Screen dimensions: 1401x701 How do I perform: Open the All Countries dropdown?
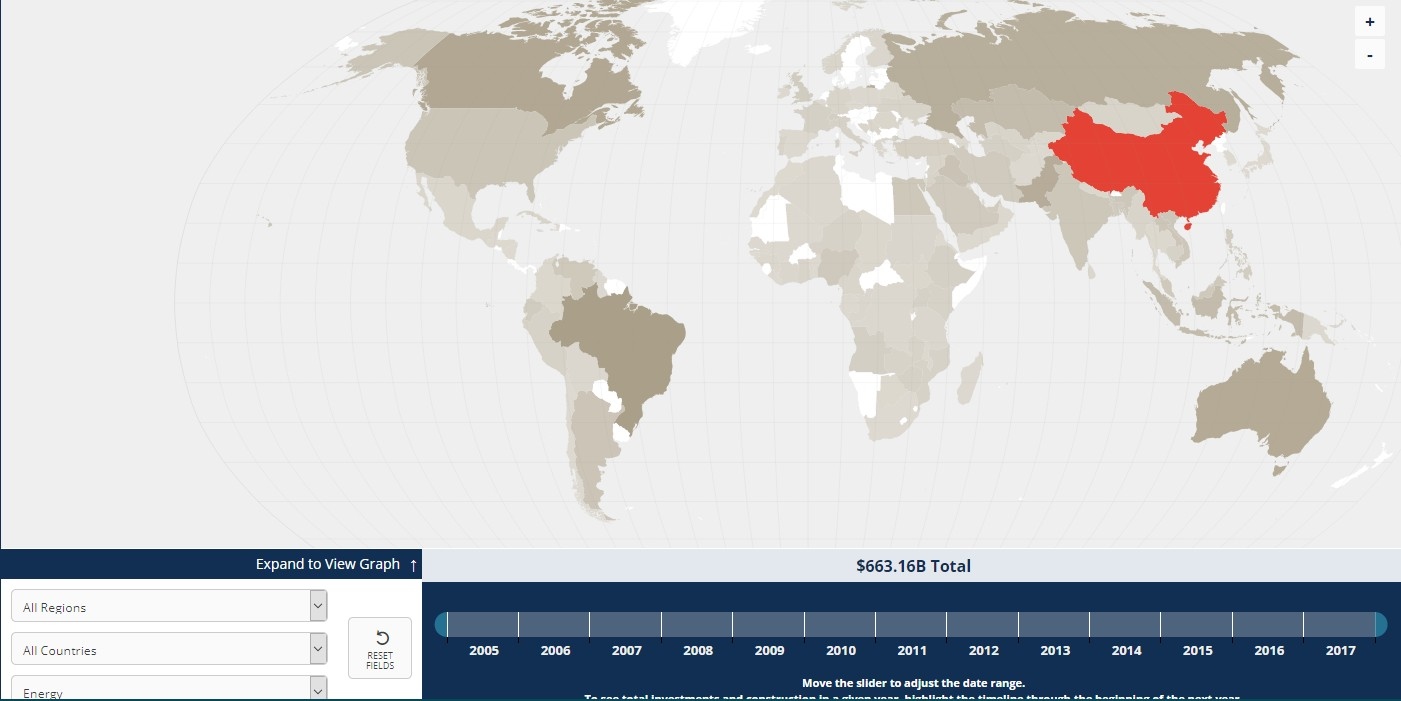click(x=169, y=649)
